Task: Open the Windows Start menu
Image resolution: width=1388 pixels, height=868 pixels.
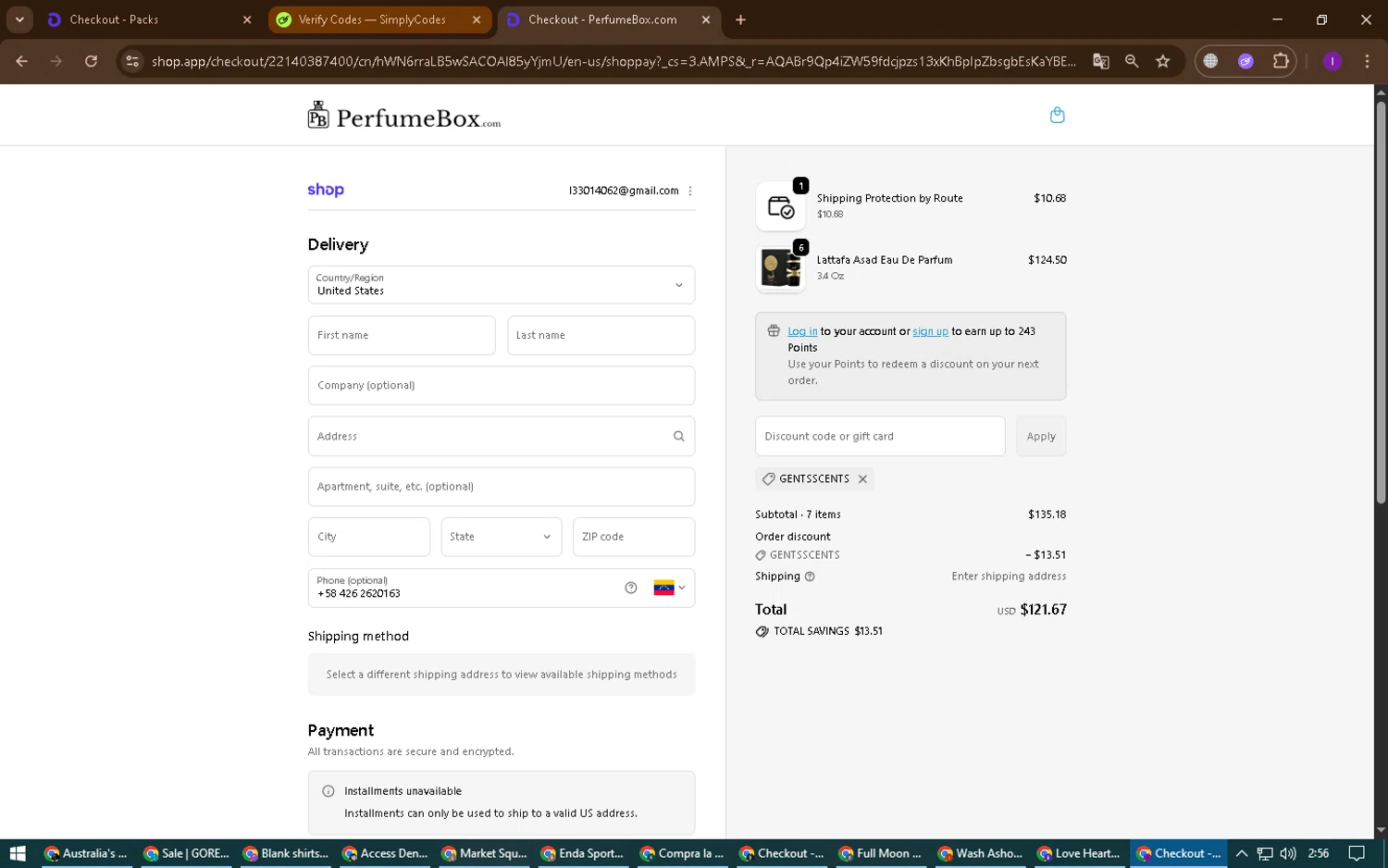Action: pyautogui.click(x=17, y=853)
